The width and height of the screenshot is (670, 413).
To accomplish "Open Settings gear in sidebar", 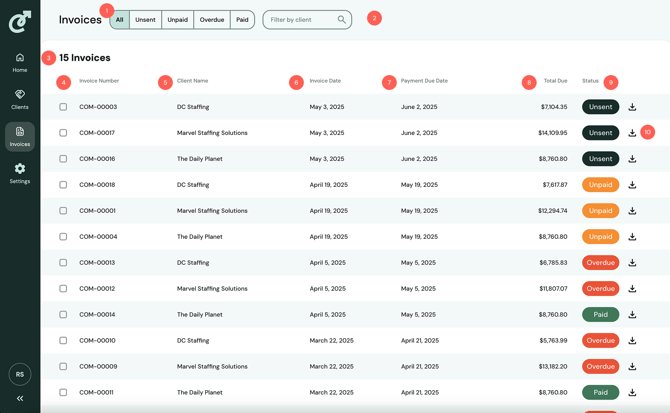I will pos(20,173).
